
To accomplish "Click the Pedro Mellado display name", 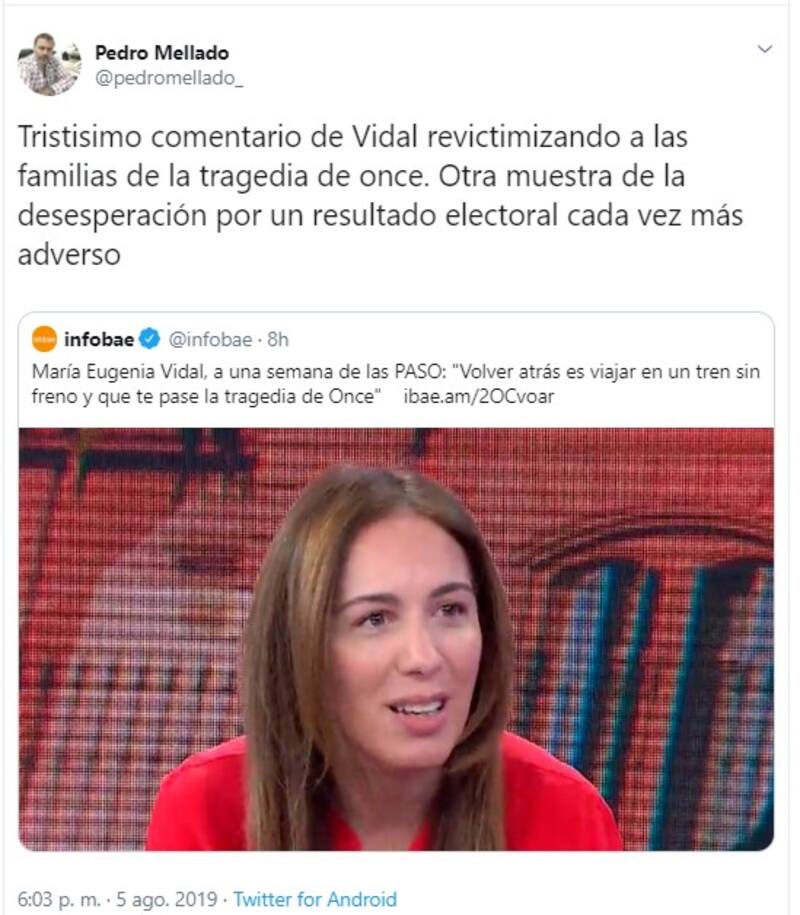I will [x=162, y=53].
